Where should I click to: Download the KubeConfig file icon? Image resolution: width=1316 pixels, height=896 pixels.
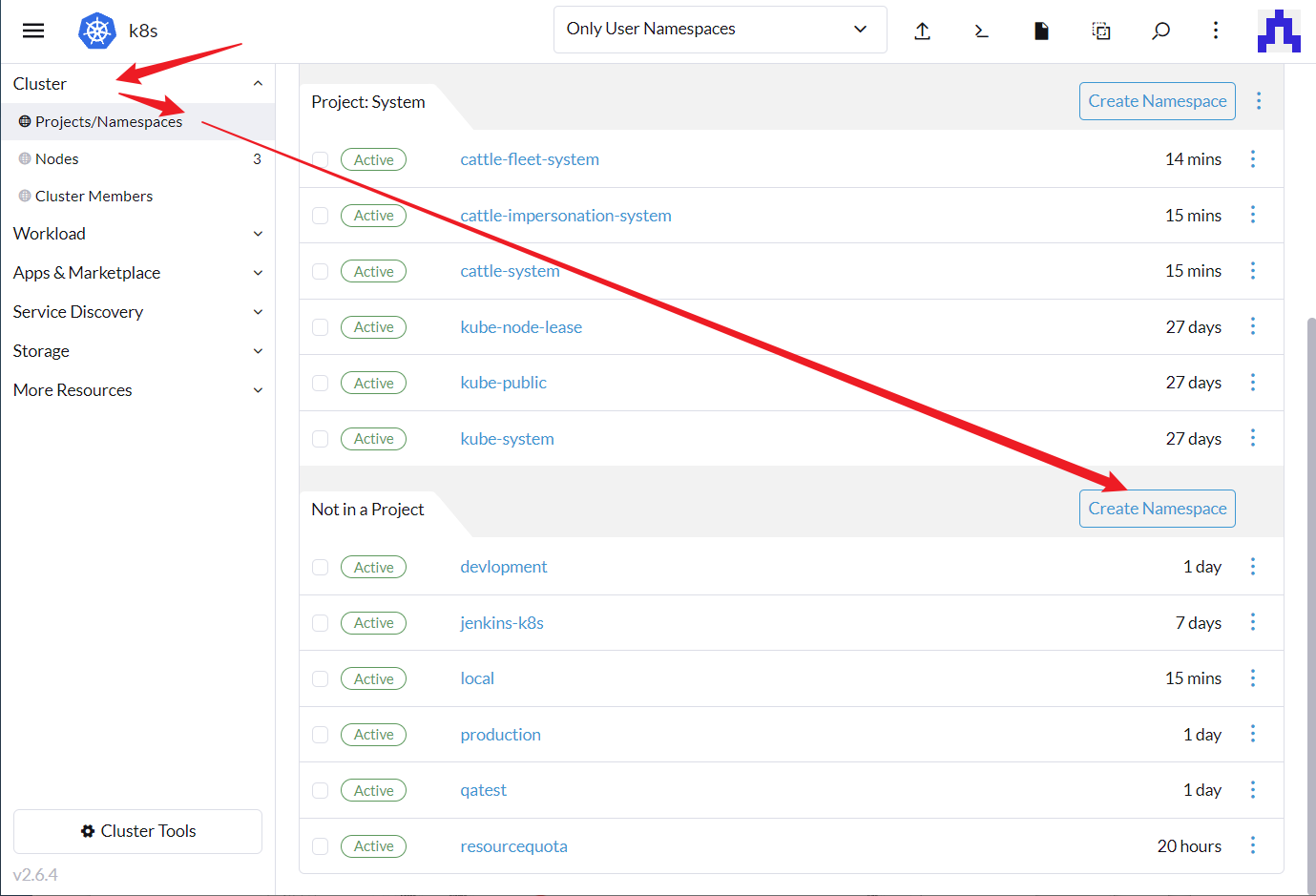[x=1041, y=31]
